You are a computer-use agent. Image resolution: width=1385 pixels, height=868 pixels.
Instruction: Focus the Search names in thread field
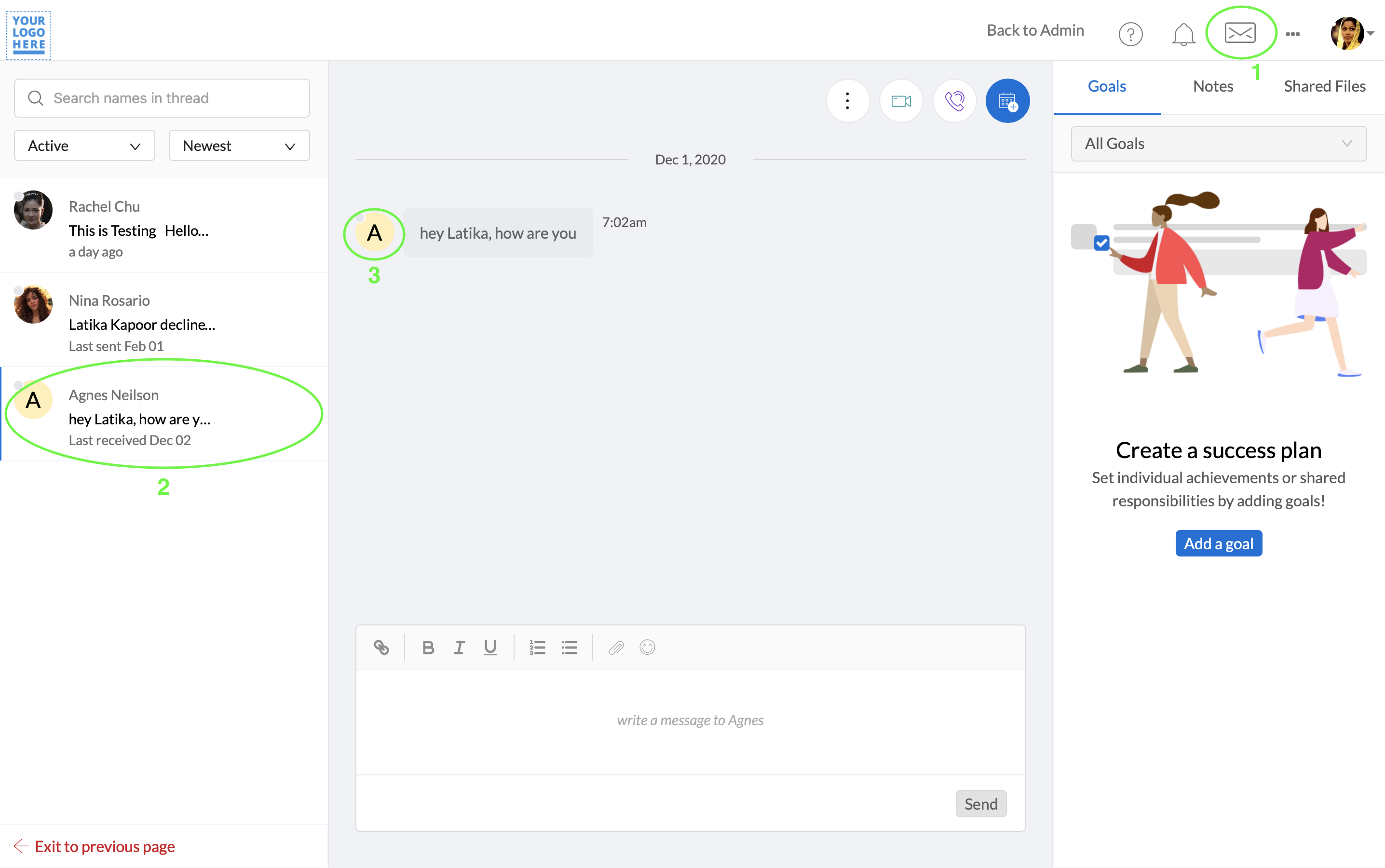162,98
